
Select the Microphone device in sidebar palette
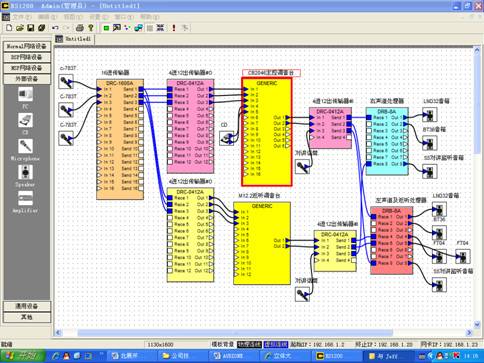(25, 150)
